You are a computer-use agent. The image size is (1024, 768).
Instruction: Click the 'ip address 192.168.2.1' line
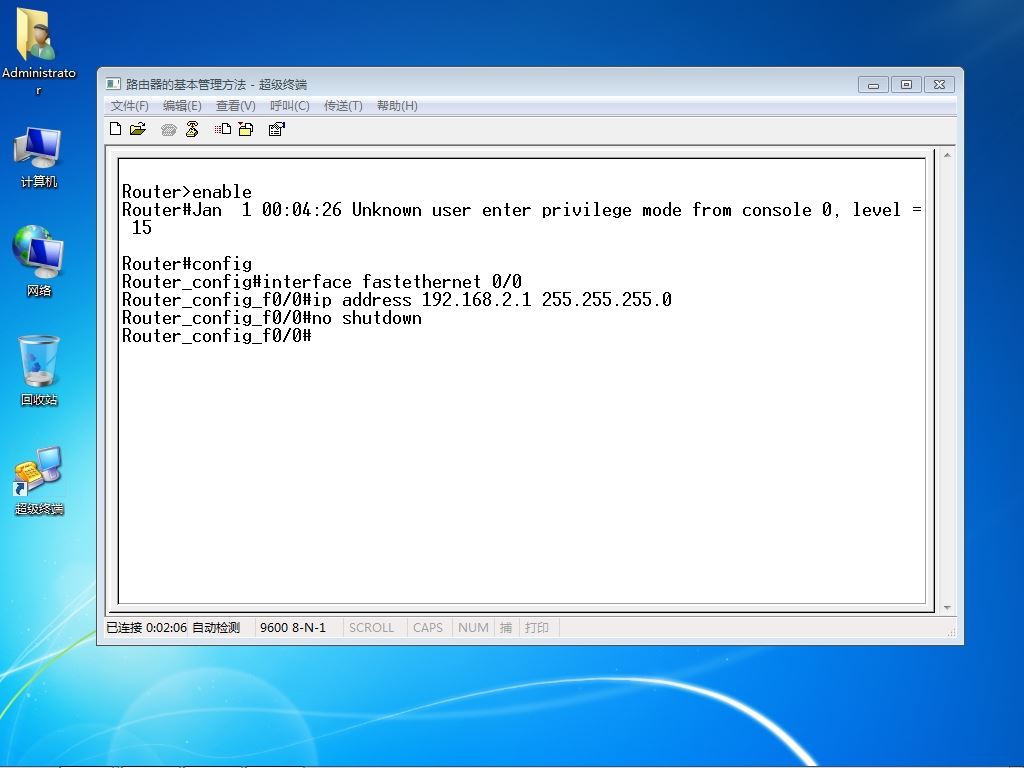pyautogui.click(x=396, y=300)
